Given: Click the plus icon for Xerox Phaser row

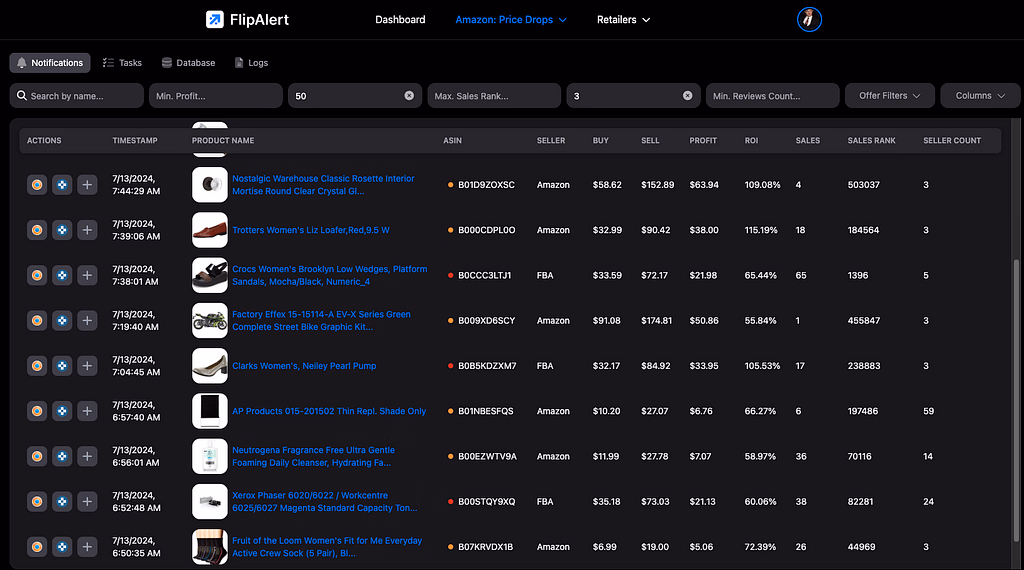Looking at the screenshot, I should (87, 501).
